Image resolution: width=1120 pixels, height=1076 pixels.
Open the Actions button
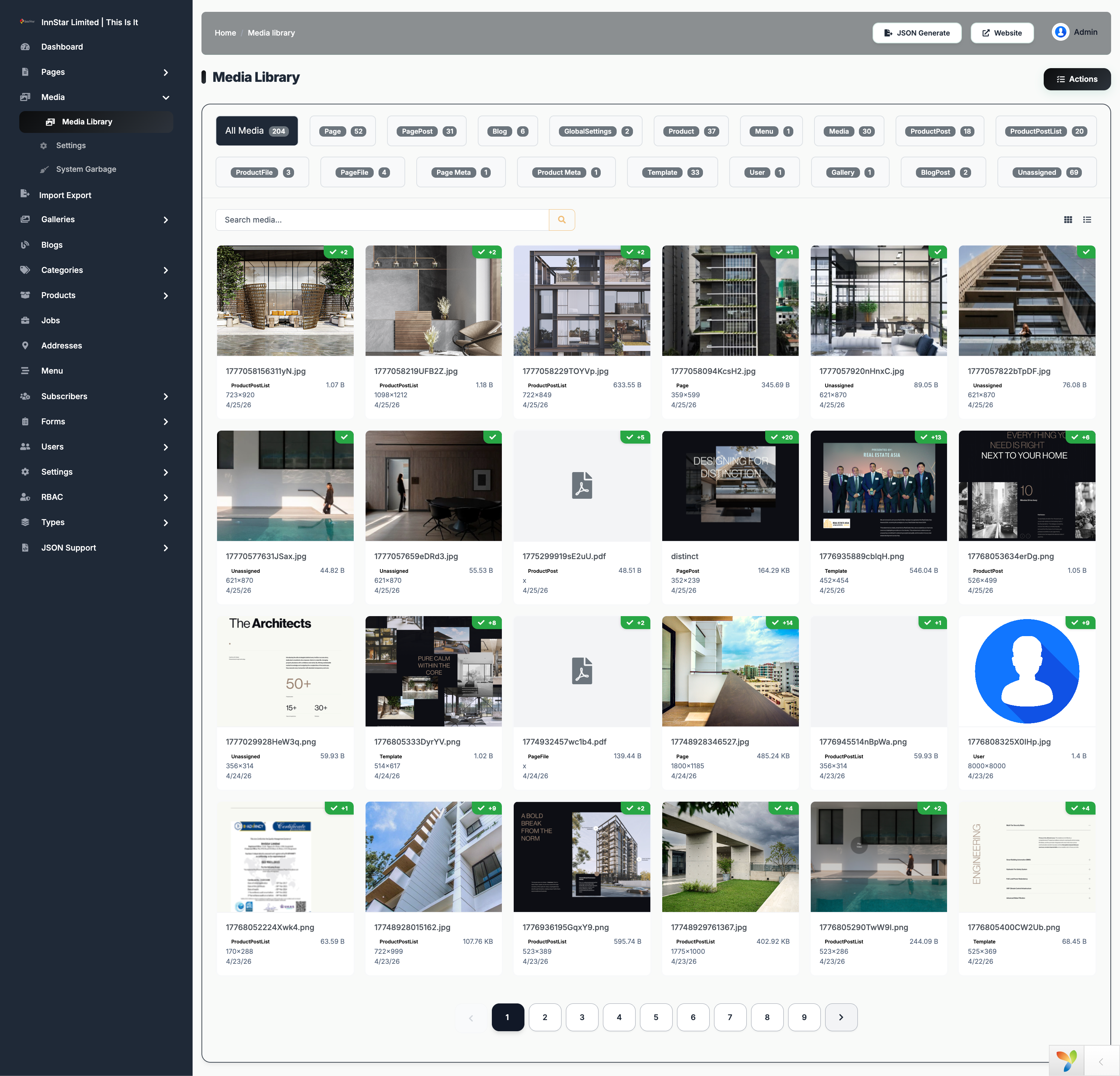click(1077, 79)
